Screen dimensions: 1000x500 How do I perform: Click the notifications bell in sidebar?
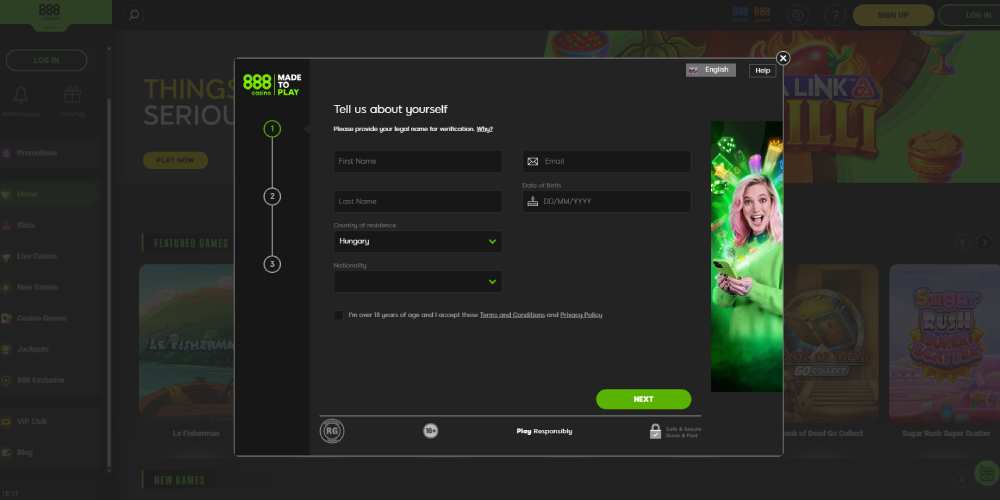tap(20, 96)
